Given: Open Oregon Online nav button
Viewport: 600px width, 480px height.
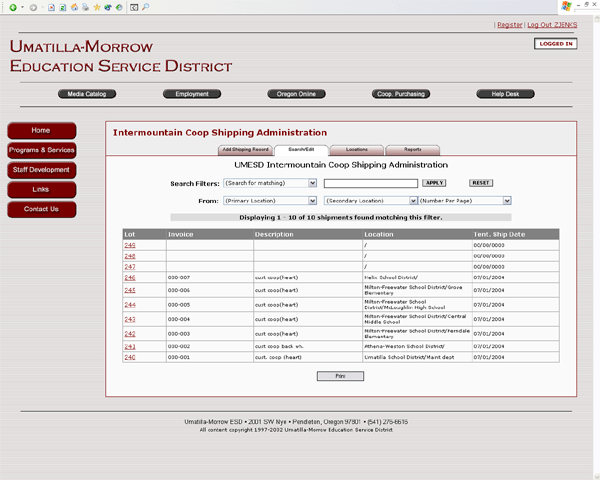Looking at the screenshot, I should (x=296, y=94).
